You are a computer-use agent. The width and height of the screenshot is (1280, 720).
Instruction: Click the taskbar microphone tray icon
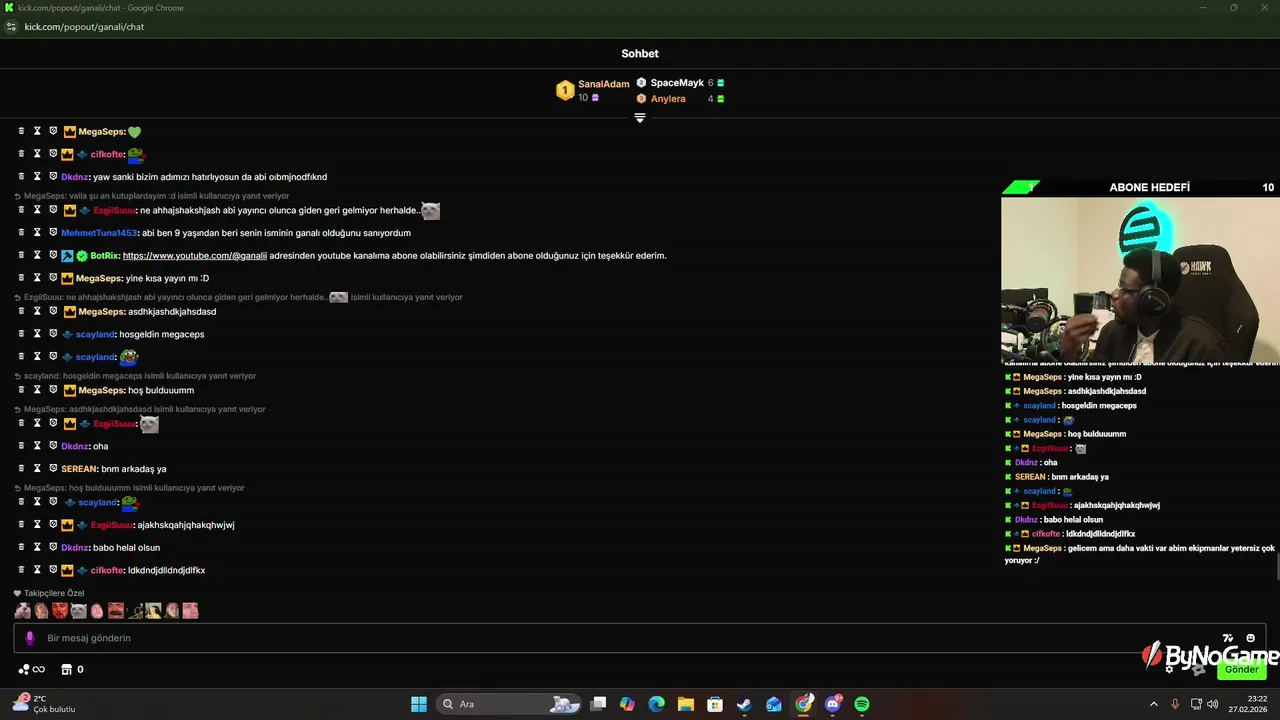tap(1175, 704)
